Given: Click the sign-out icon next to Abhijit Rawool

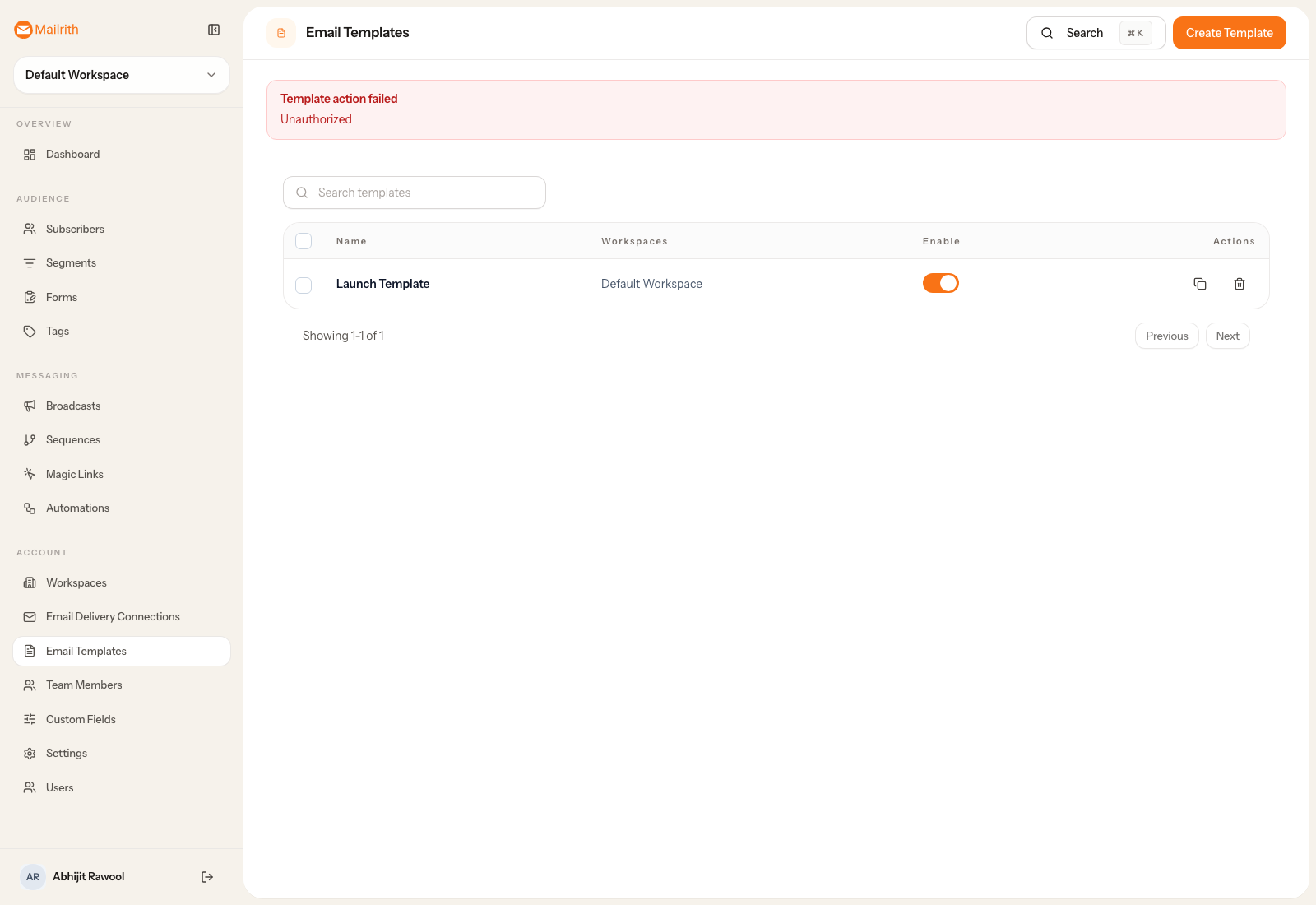Looking at the screenshot, I should pyautogui.click(x=206, y=876).
